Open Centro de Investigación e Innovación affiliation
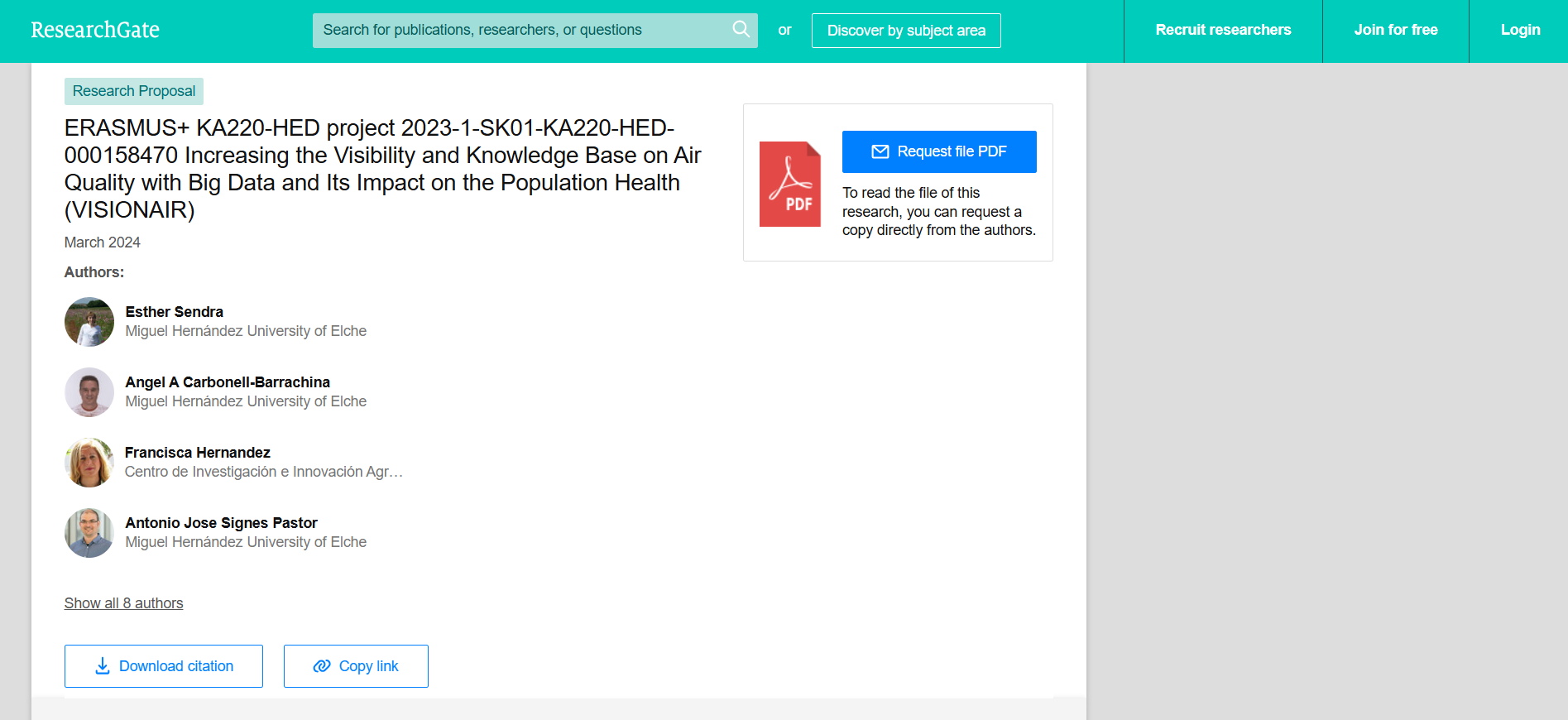The width and height of the screenshot is (1568, 720). (264, 472)
